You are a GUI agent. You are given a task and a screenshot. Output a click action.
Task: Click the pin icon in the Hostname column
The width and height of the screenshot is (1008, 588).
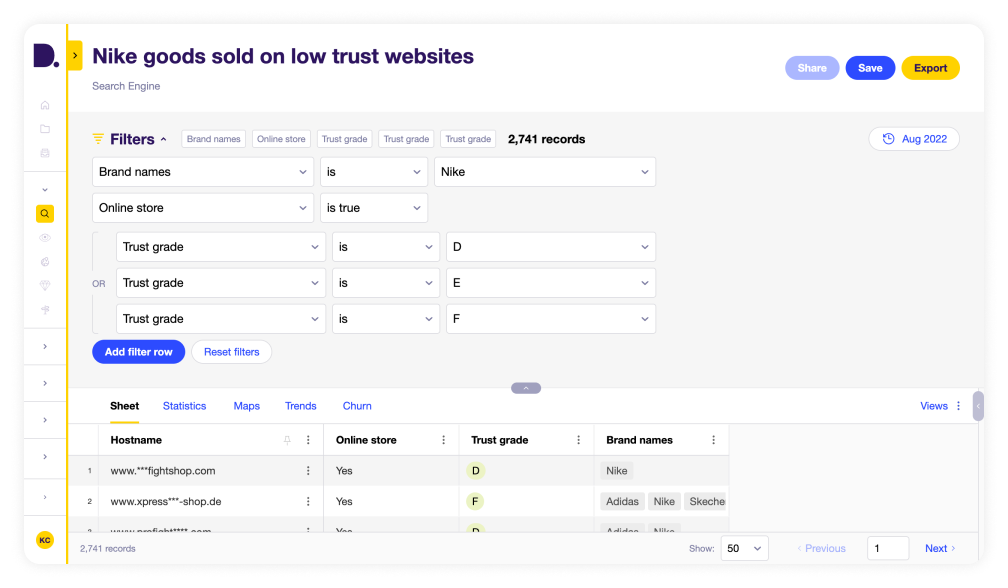click(x=287, y=440)
